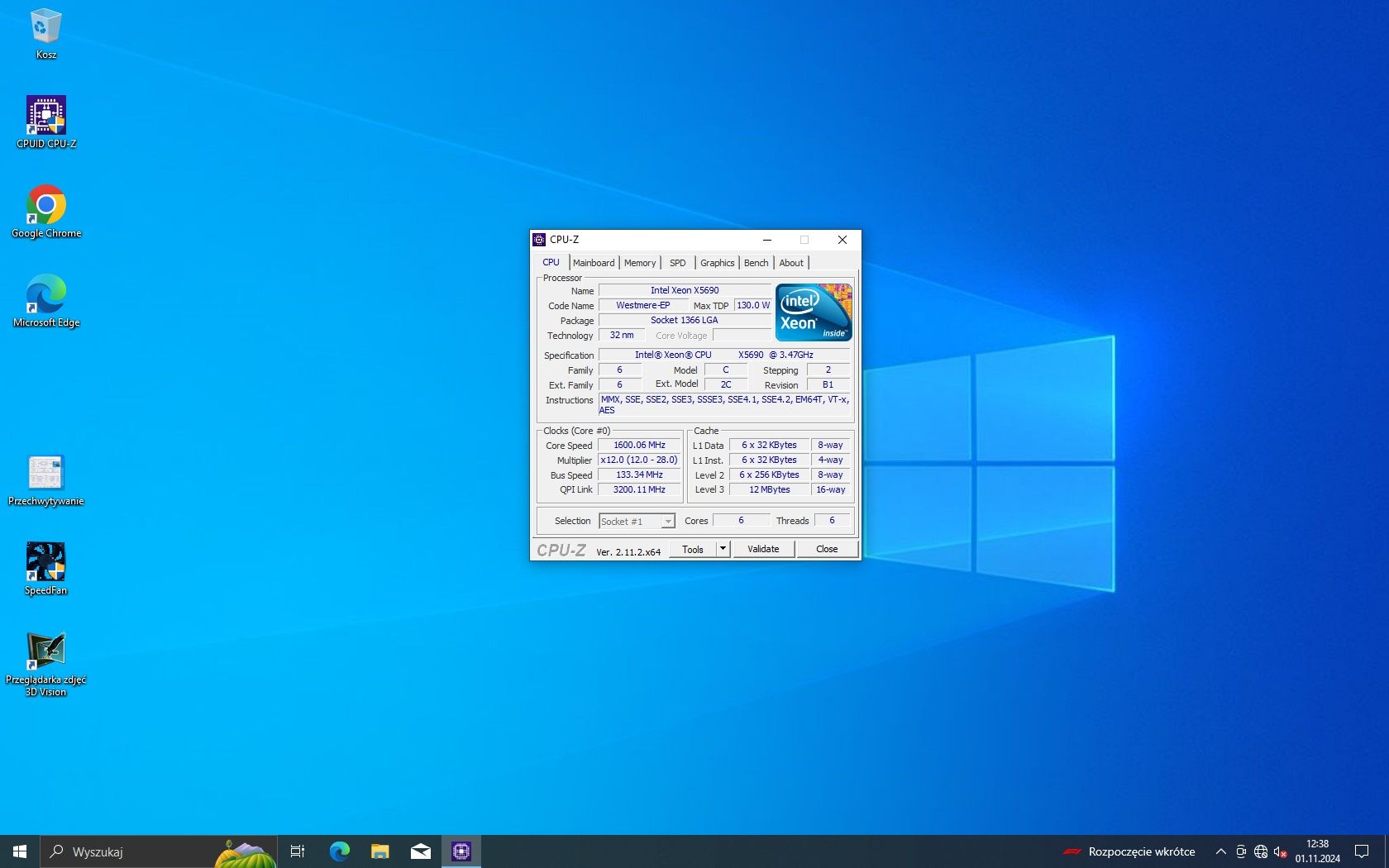Click the Socket 1366 LGA package value

(685, 320)
